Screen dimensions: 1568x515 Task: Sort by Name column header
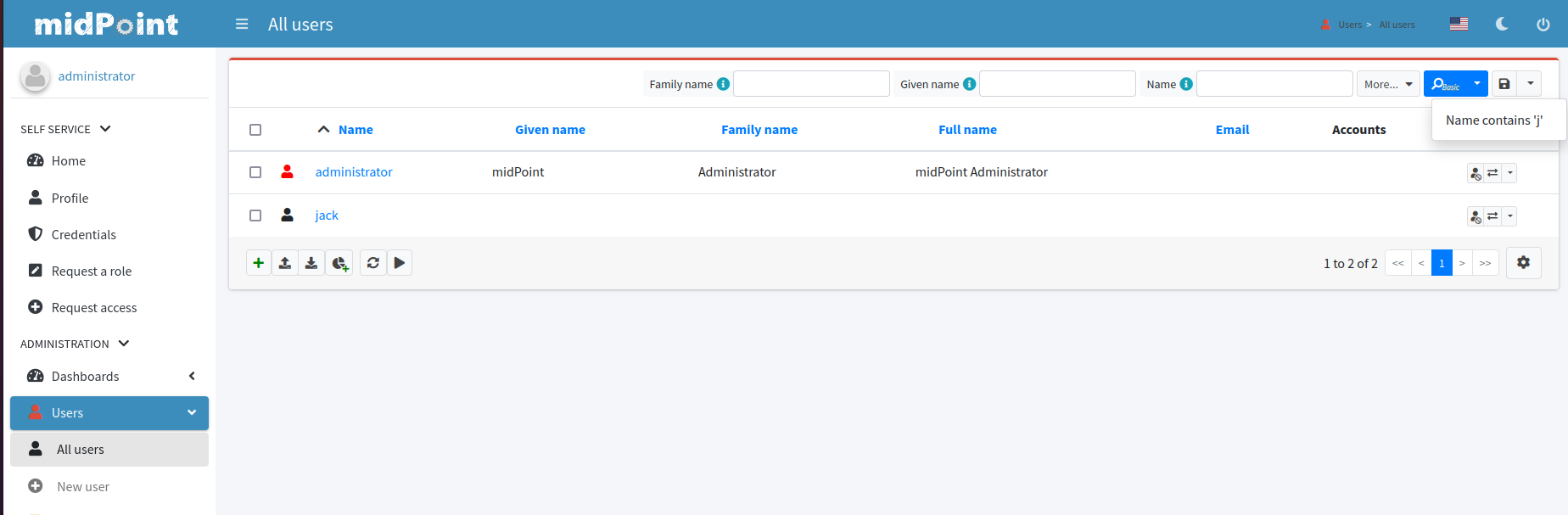click(x=356, y=130)
